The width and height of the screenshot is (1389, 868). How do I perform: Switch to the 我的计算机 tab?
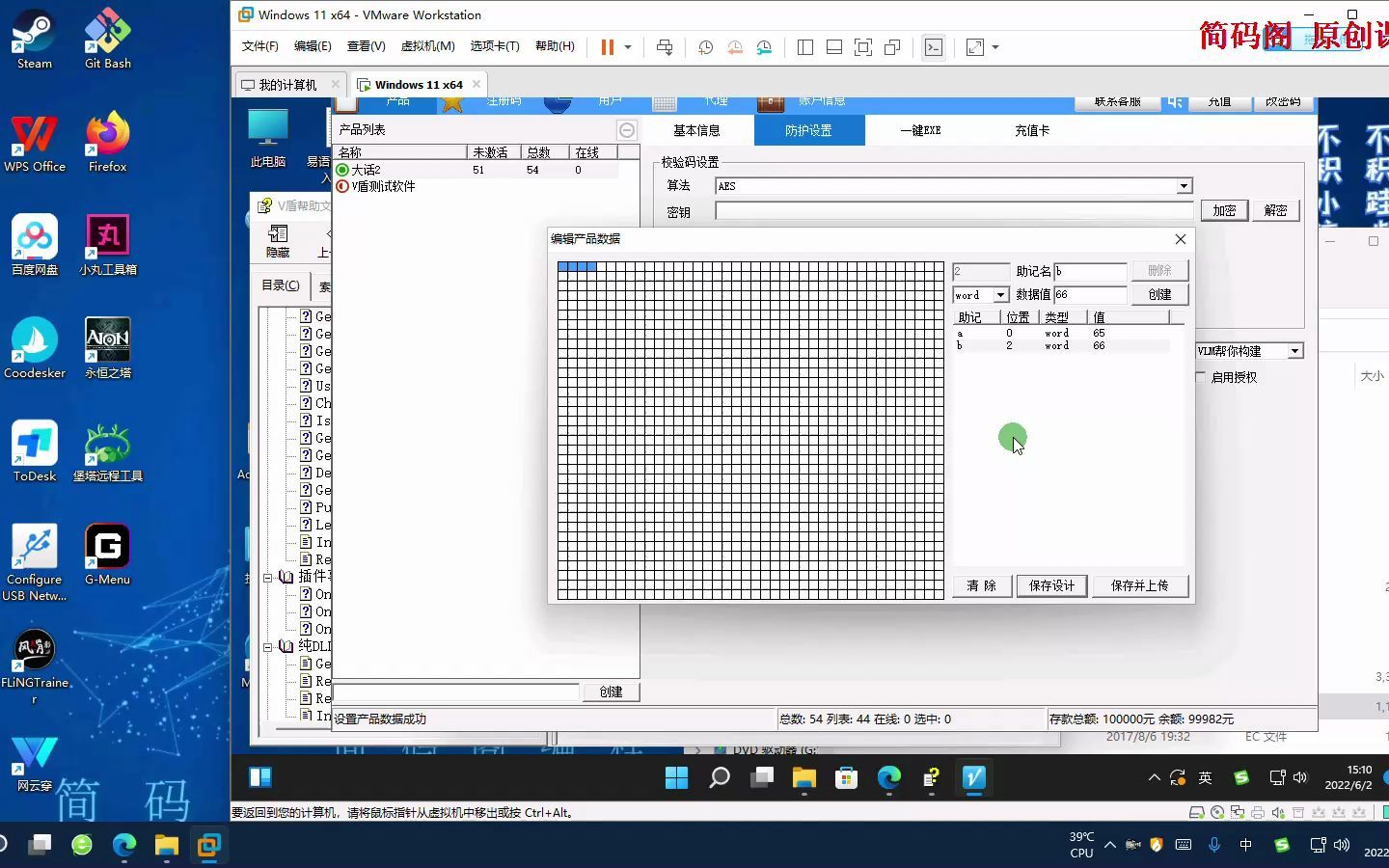(286, 85)
